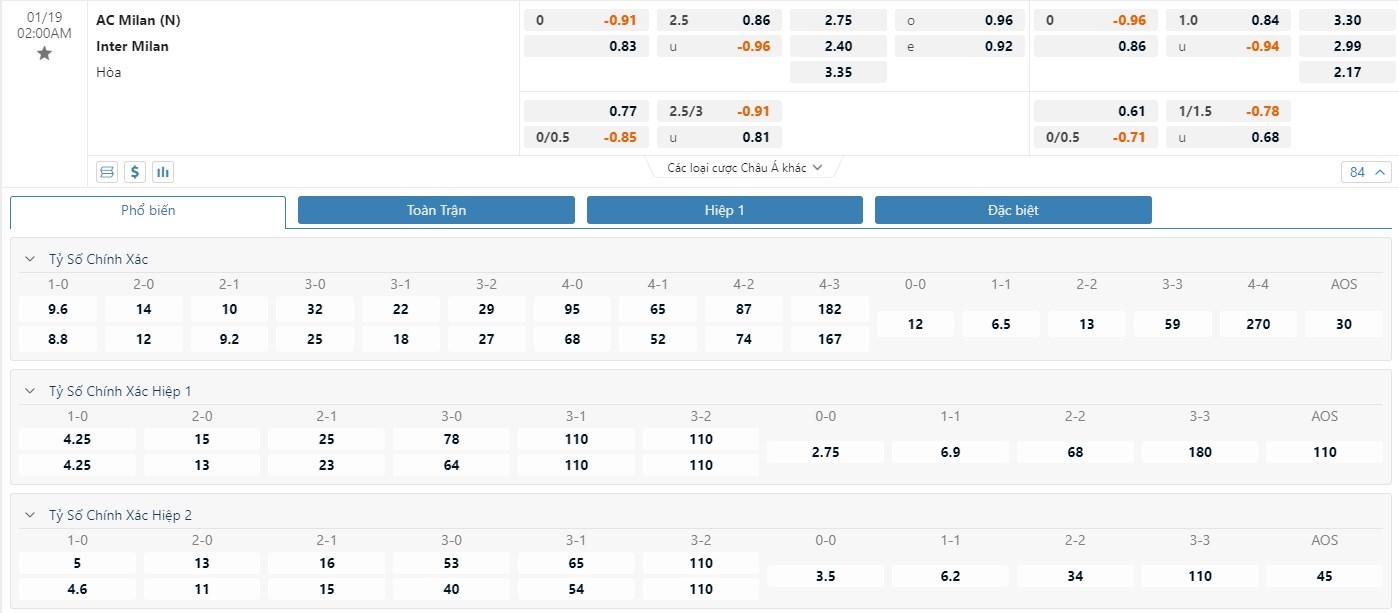Pick 2.75 odds for first-half 0-0 score
The height and width of the screenshot is (613, 1399).
tap(825, 452)
